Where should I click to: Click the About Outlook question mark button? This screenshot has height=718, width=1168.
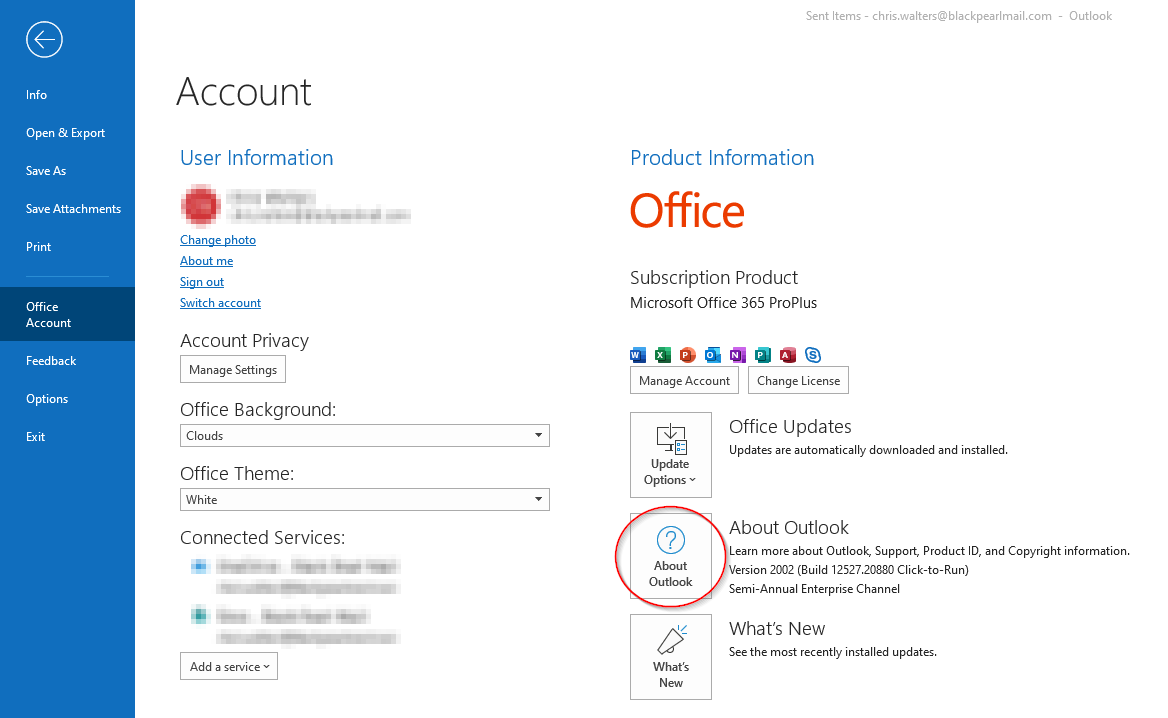[x=670, y=558]
